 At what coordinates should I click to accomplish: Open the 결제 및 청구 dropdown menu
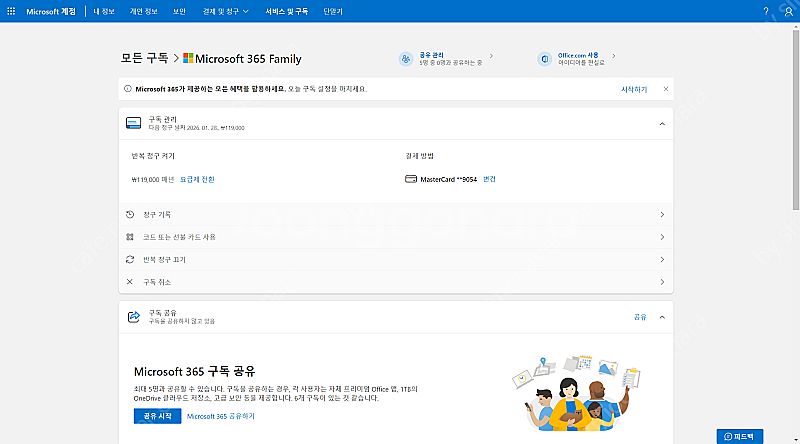tap(226, 11)
